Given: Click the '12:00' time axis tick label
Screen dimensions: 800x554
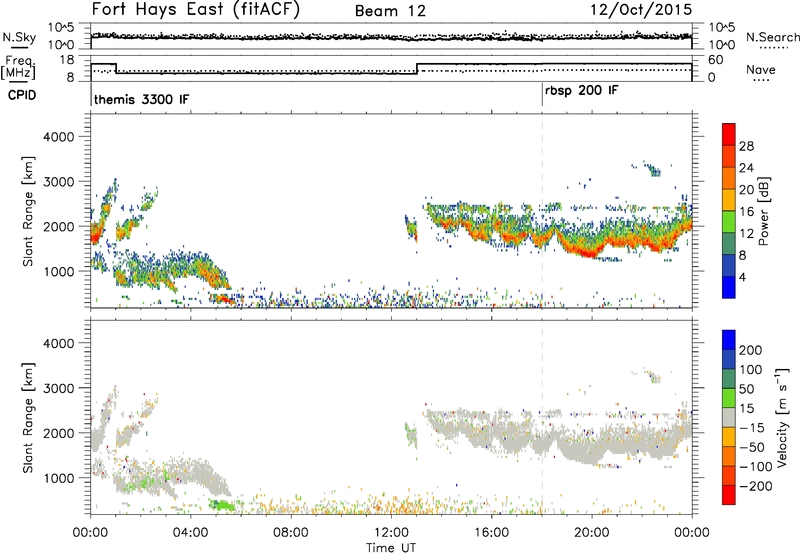Looking at the screenshot, I should point(391,533).
